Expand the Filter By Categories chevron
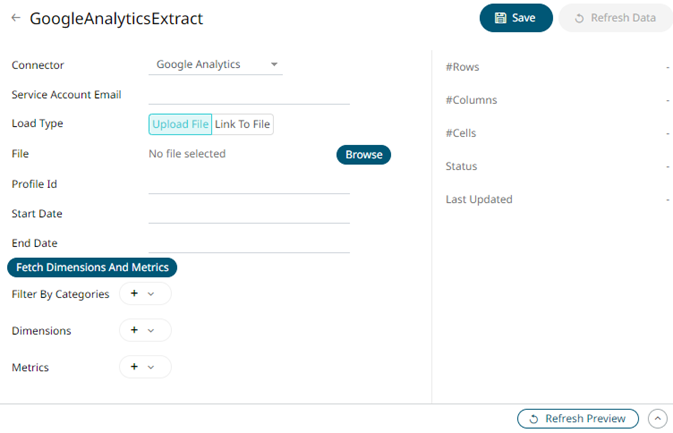 pos(151,294)
